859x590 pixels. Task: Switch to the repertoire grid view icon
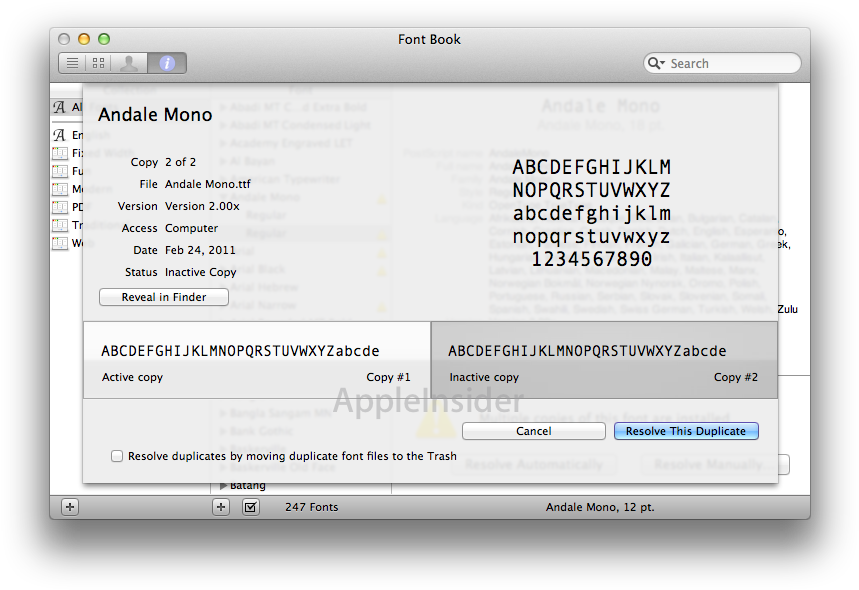click(99, 63)
